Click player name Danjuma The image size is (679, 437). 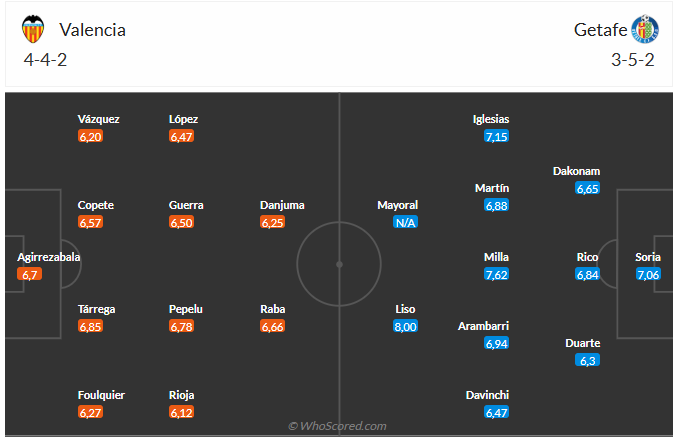click(282, 205)
